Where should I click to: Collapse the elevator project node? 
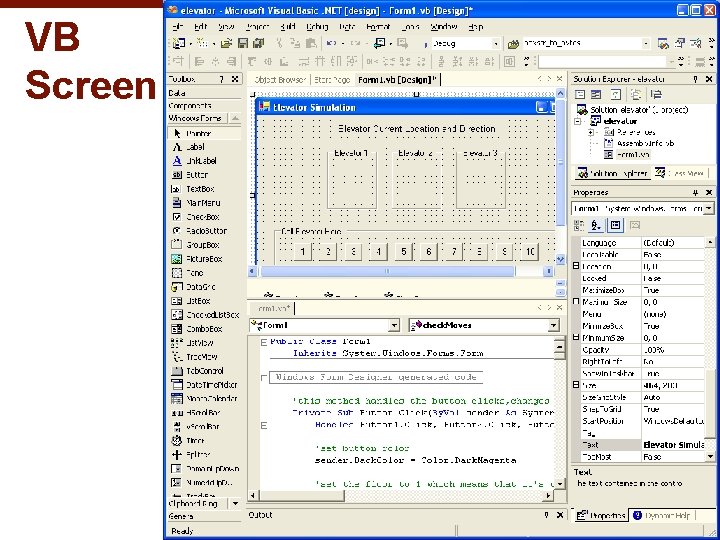pos(579,121)
